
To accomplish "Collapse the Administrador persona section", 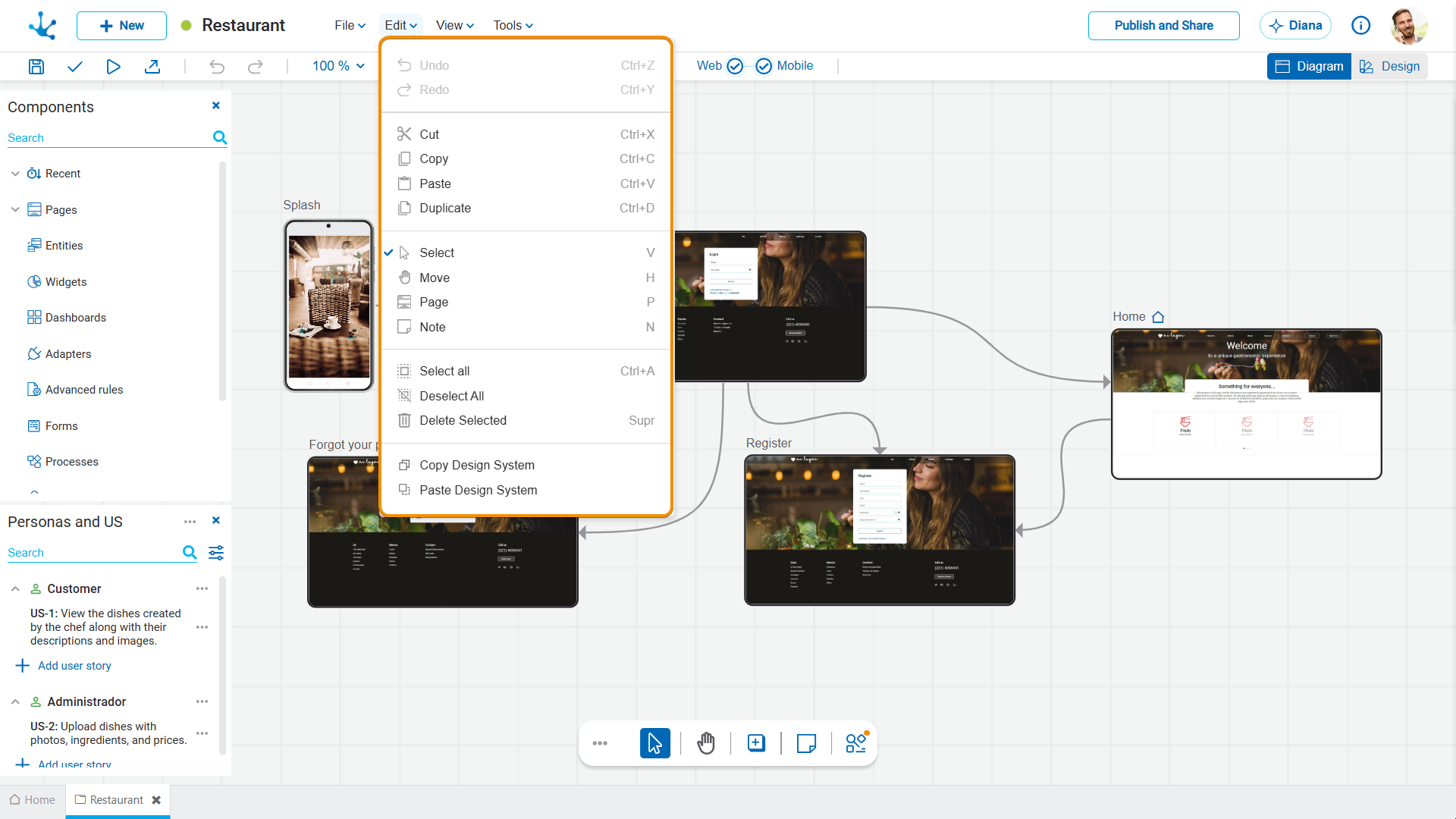I will (15, 701).
